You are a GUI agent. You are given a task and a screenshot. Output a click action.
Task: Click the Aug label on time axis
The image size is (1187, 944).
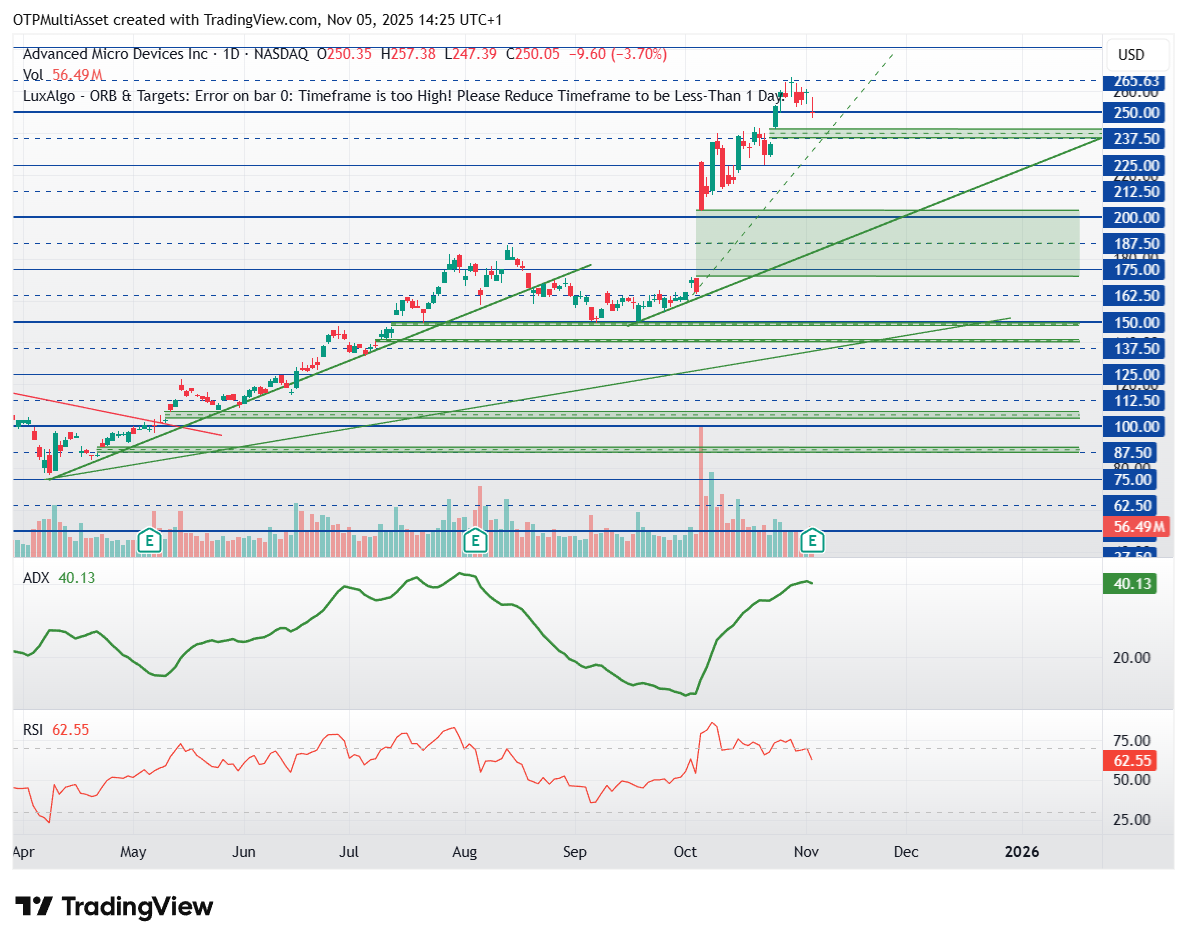tap(464, 852)
